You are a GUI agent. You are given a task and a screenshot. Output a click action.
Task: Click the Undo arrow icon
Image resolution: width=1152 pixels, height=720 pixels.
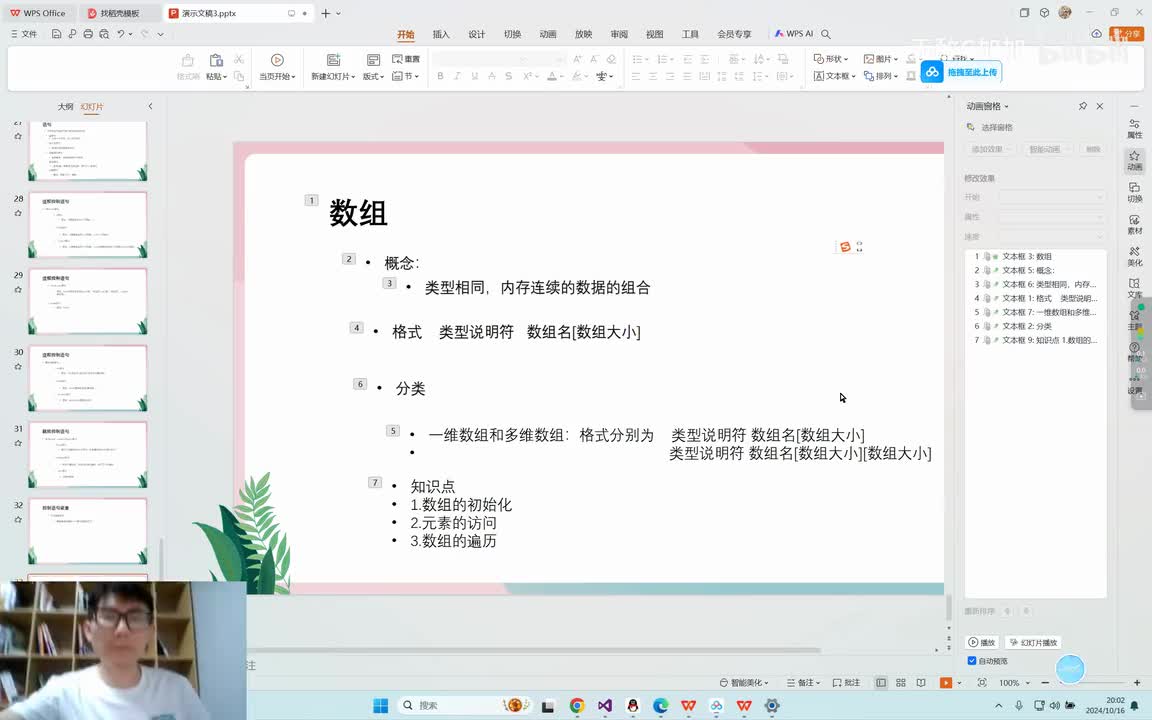click(x=120, y=34)
